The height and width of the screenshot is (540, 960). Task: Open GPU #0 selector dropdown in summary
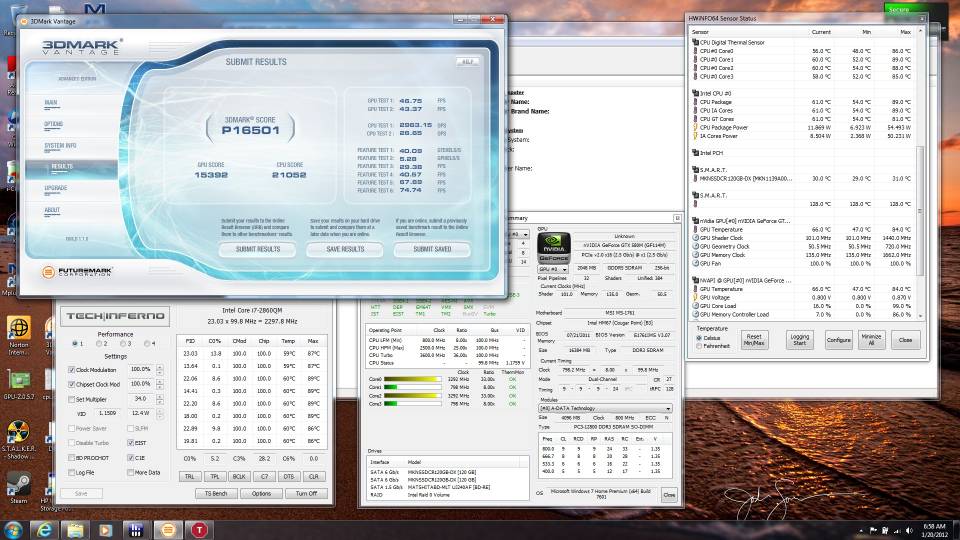tap(552, 269)
